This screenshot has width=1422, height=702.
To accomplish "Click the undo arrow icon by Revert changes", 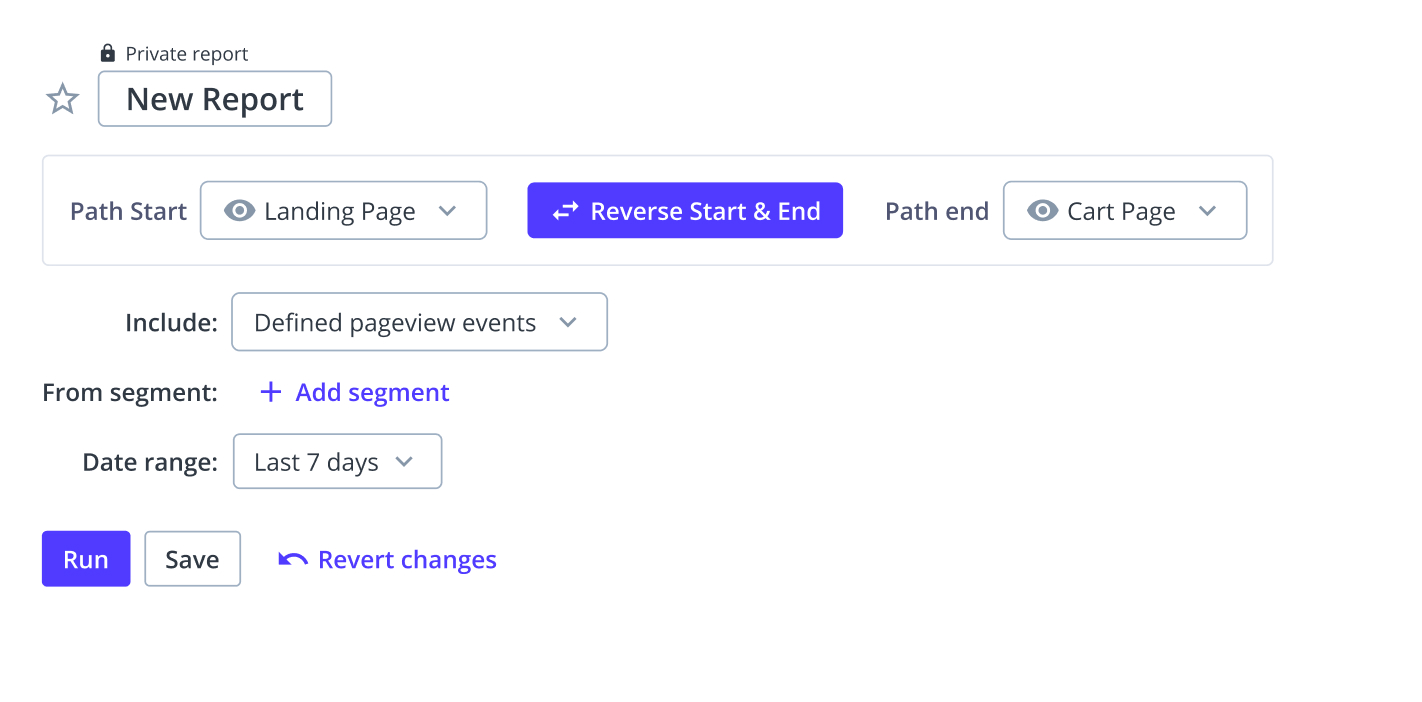I will click(293, 559).
